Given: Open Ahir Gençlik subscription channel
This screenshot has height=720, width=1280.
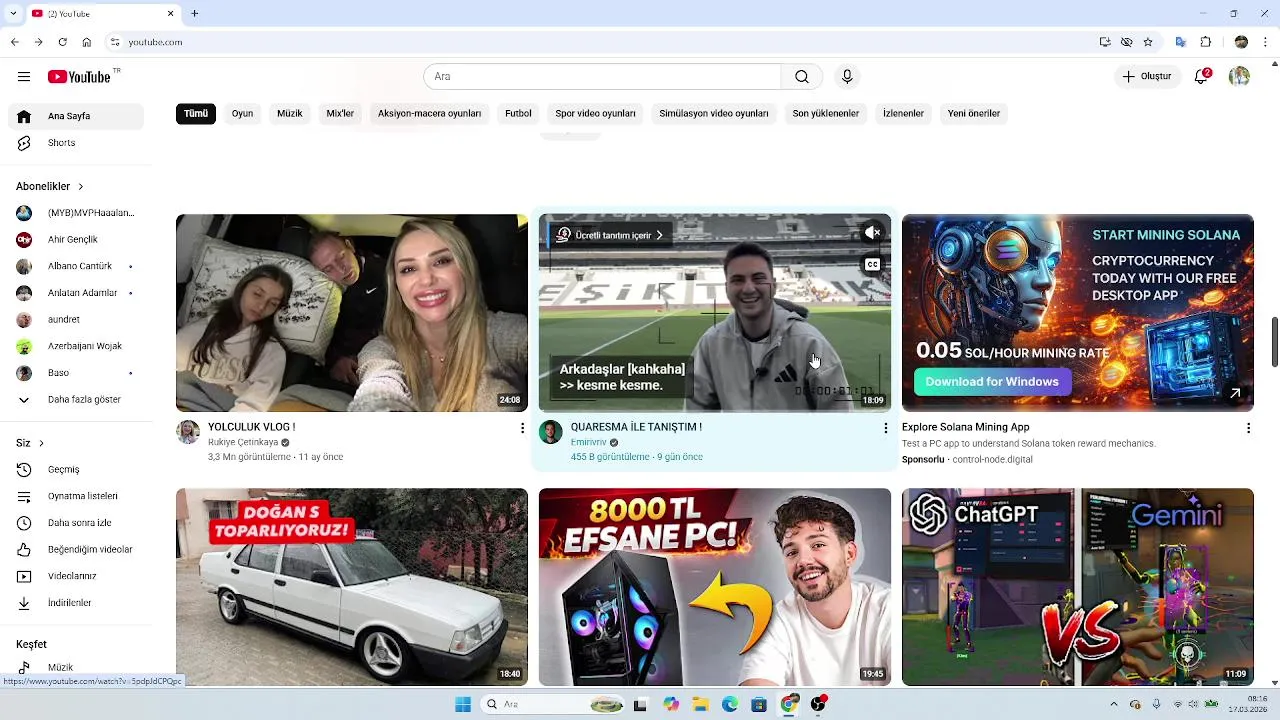Looking at the screenshot, I should click(x=76, y=240).
